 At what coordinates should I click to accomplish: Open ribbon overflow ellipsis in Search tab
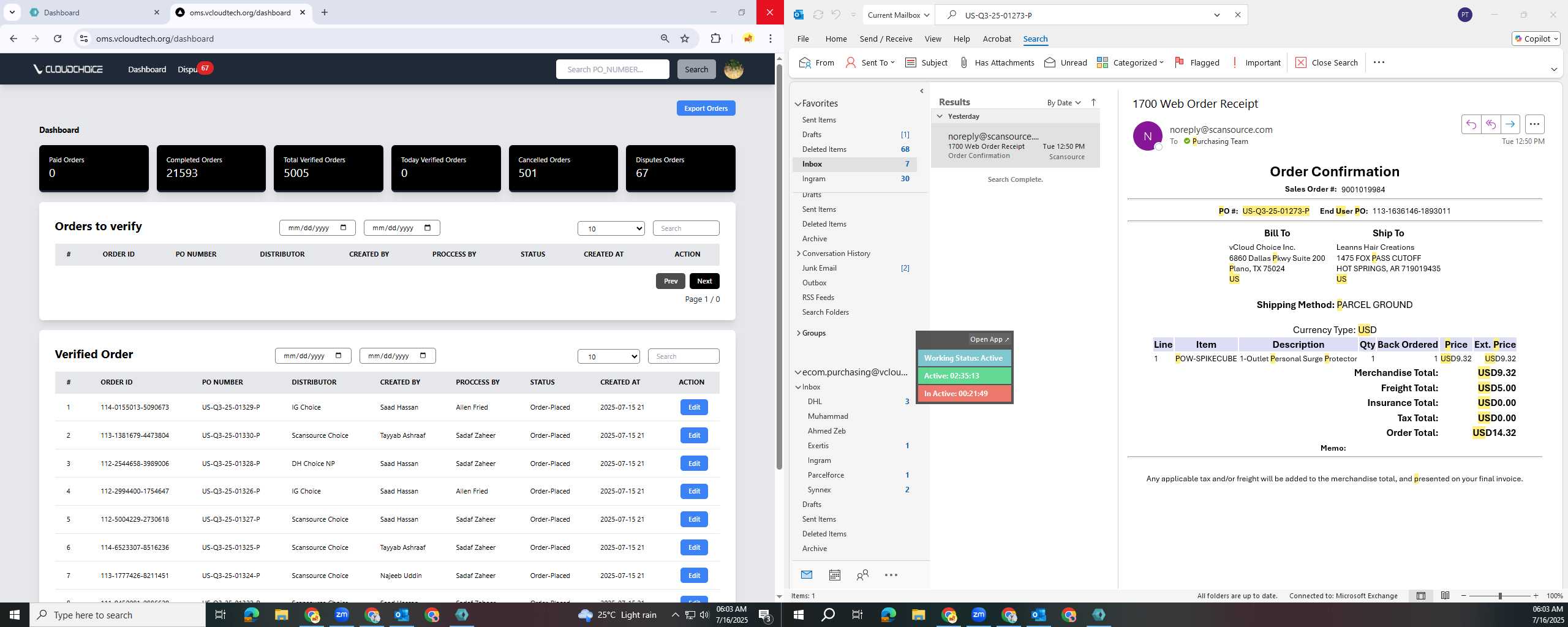pos(1379,62)
